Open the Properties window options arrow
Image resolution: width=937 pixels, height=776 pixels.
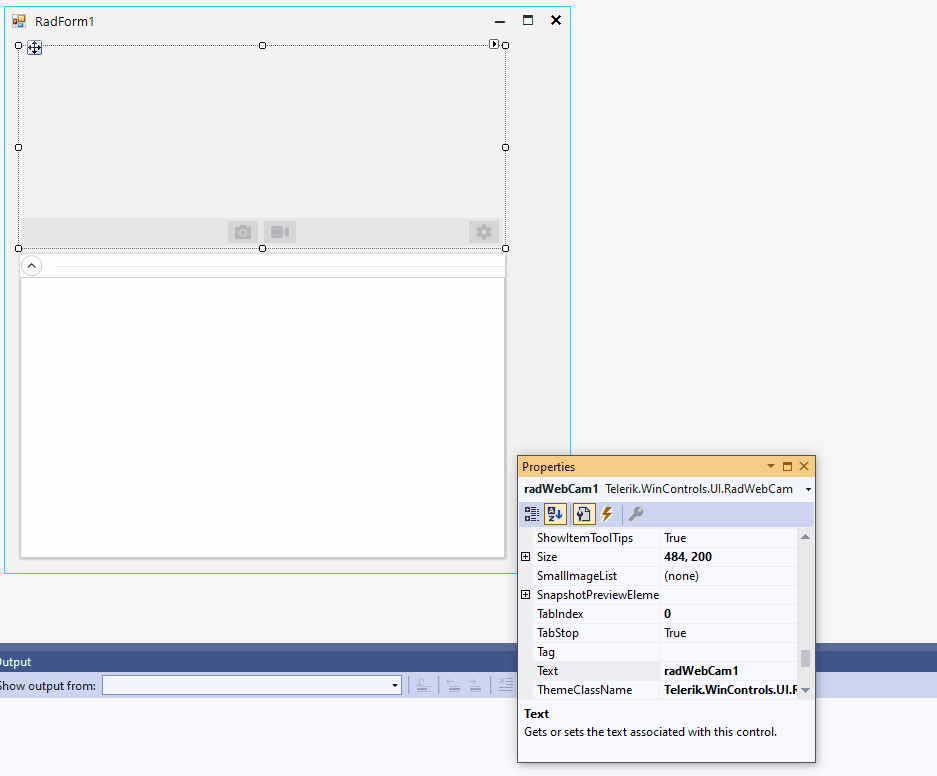pos(771,466)
